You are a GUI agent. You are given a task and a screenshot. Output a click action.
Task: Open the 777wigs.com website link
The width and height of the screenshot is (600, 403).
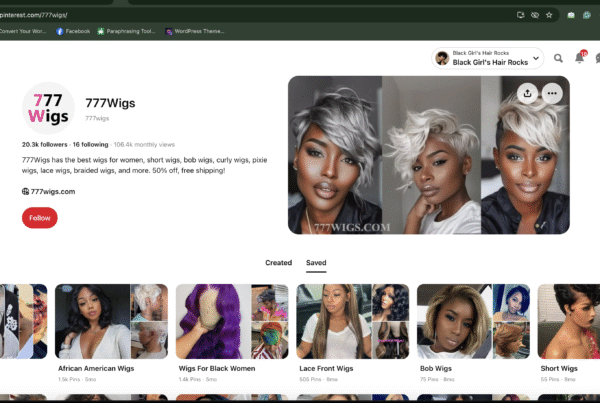click(x=53, y=191)
